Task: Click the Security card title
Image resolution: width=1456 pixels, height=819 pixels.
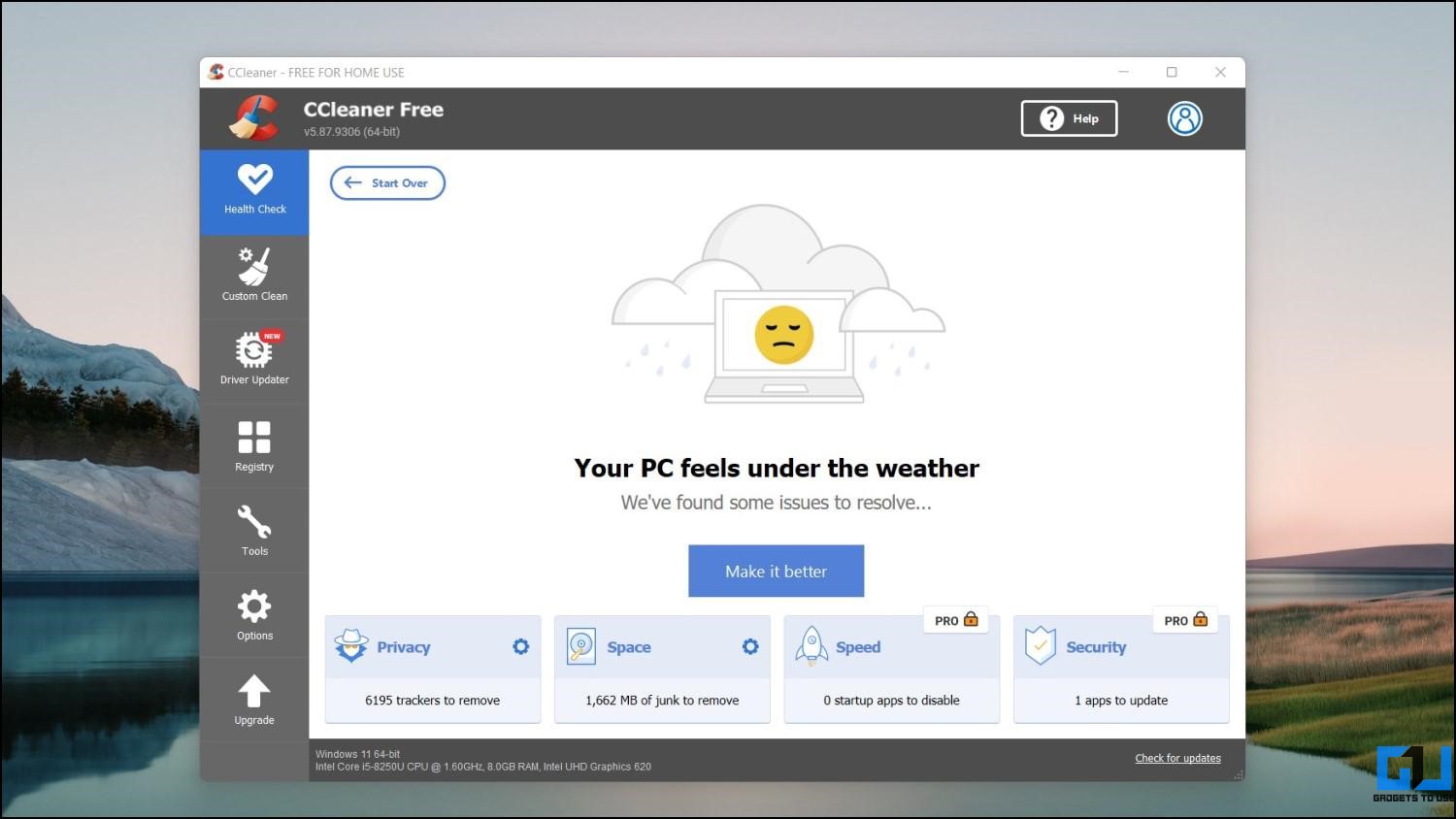Action: pos(1096,647)
